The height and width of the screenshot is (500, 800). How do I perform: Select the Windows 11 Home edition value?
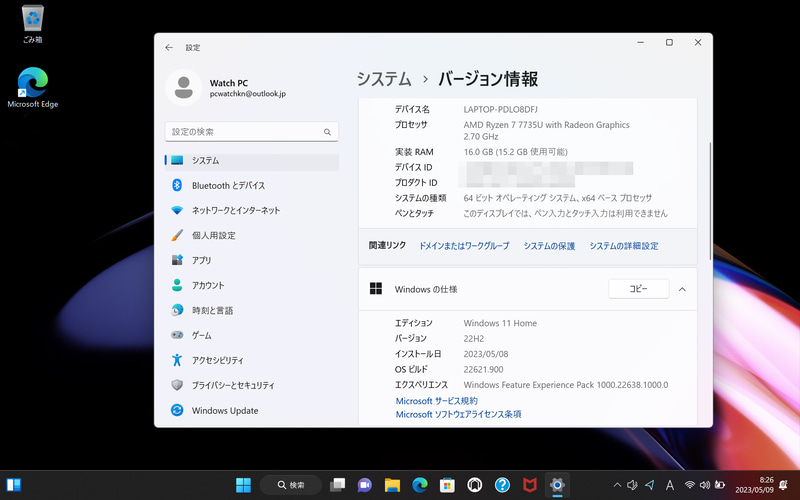[500, 323]
